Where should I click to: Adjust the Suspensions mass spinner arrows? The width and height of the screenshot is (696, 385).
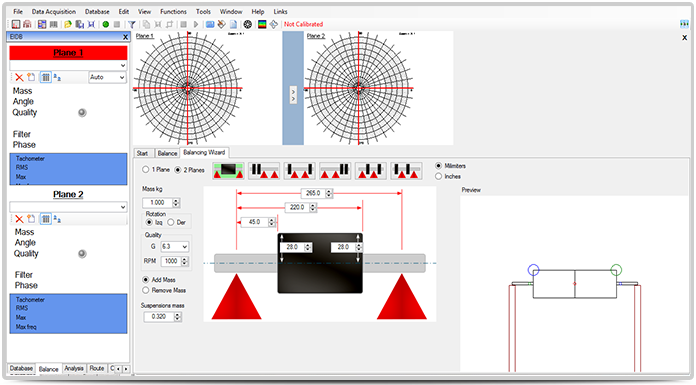[178, 317]
